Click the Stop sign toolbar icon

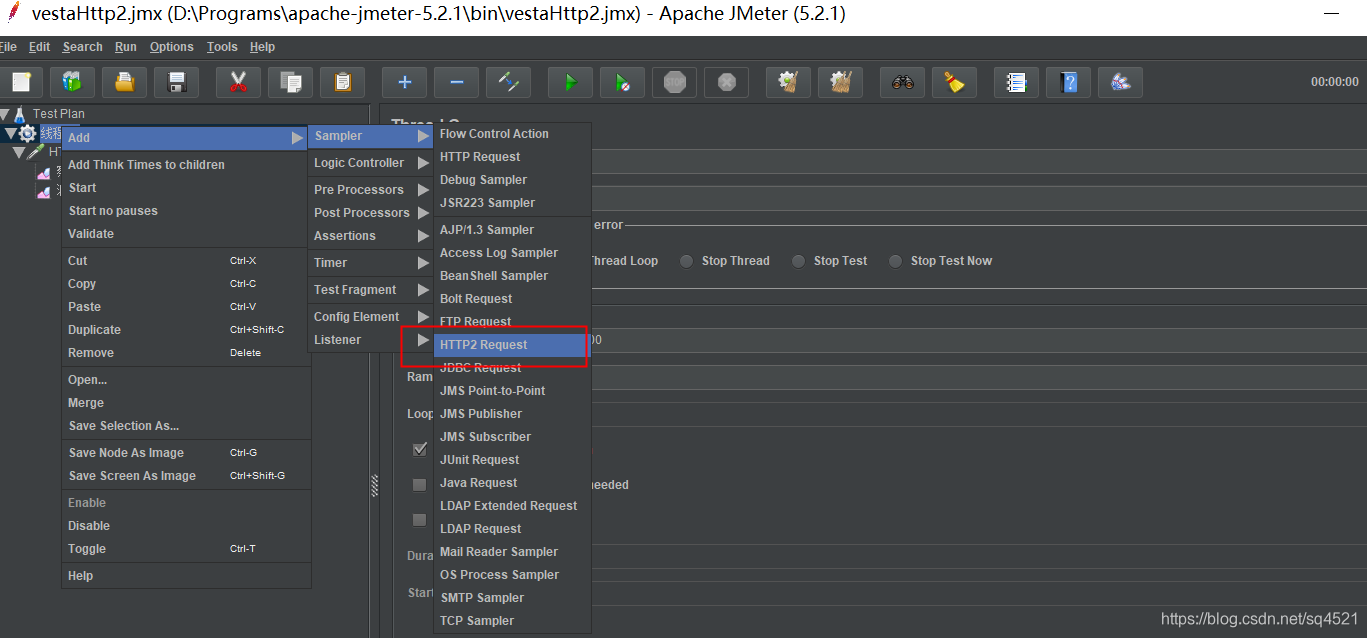click(x=674, y=82)
